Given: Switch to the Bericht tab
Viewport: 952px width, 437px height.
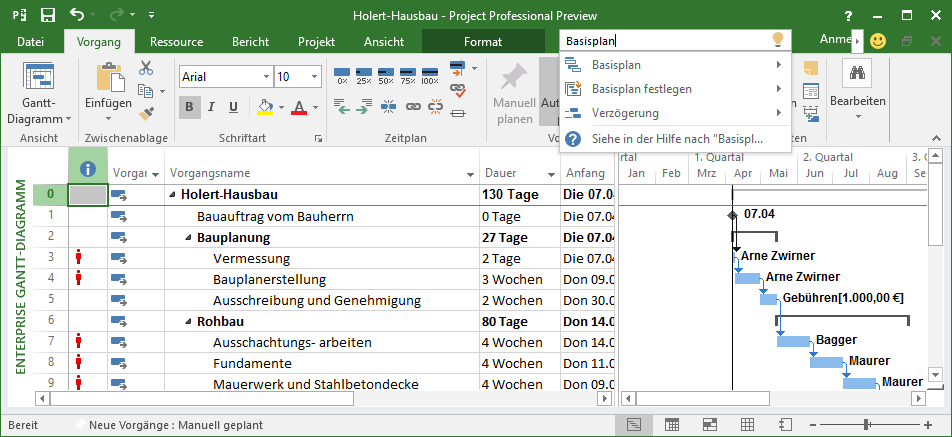Looking at the screenshot, I should pyautogui.click(x=250, y=41).
